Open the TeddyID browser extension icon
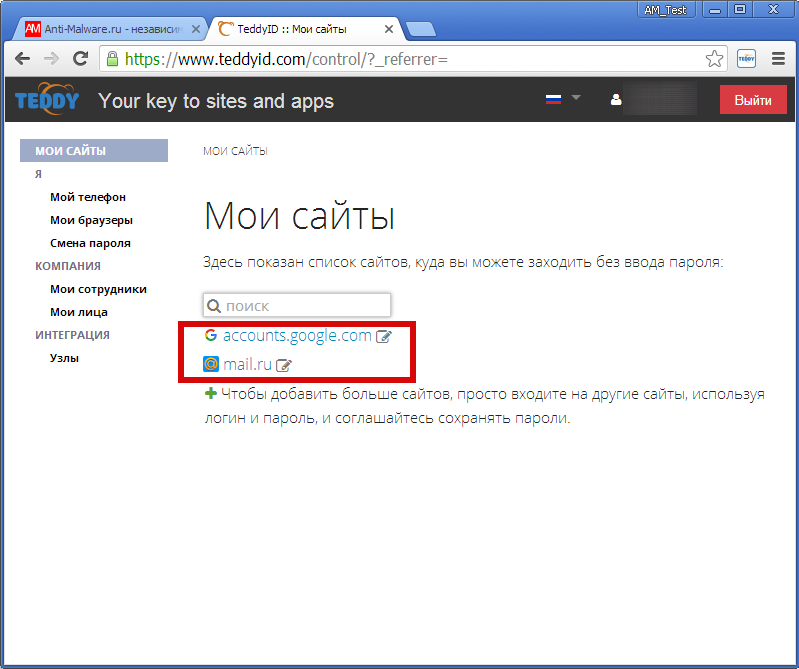The image size is (799, 669). pos(747,59)
